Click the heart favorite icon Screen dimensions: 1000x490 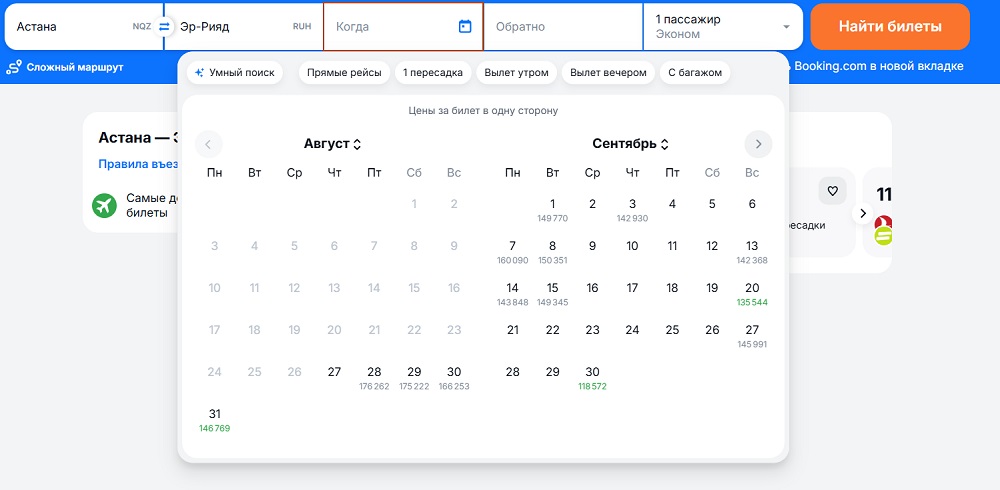[832, 191]
